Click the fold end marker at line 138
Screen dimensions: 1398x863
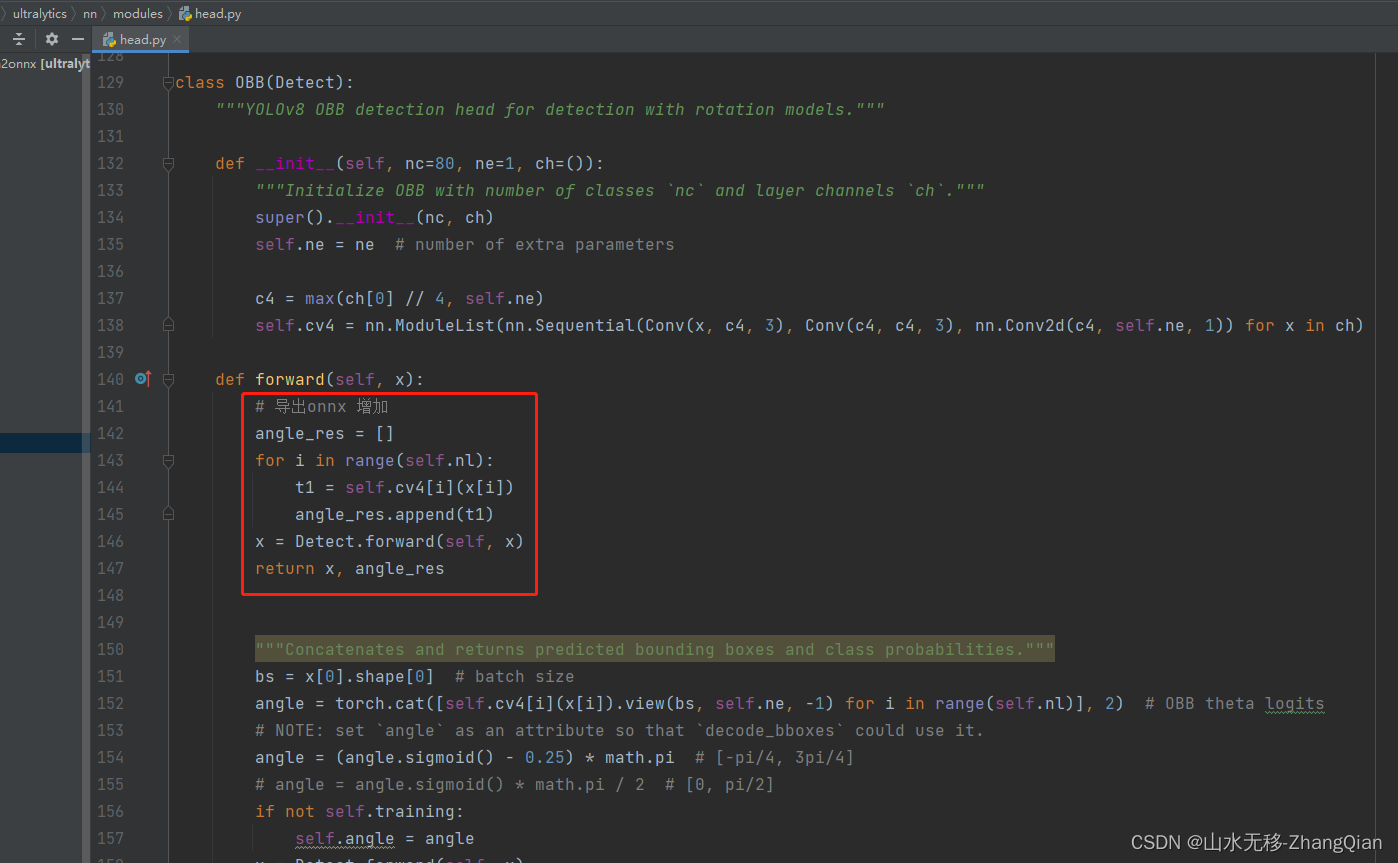pos(168,325)
